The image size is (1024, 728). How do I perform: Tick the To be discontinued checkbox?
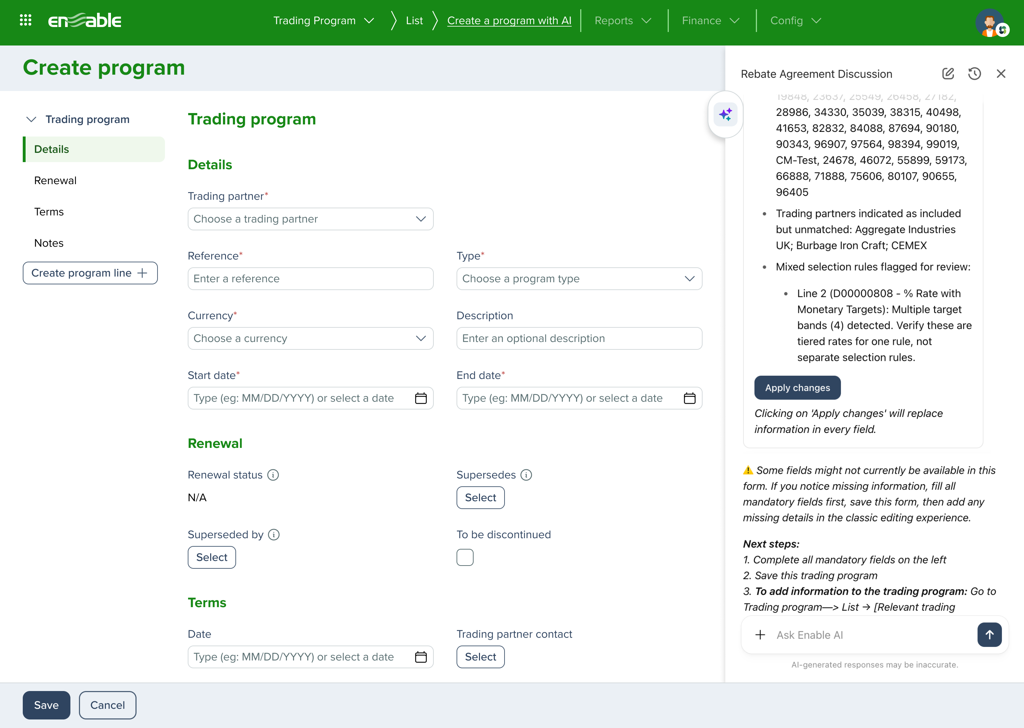465,558
